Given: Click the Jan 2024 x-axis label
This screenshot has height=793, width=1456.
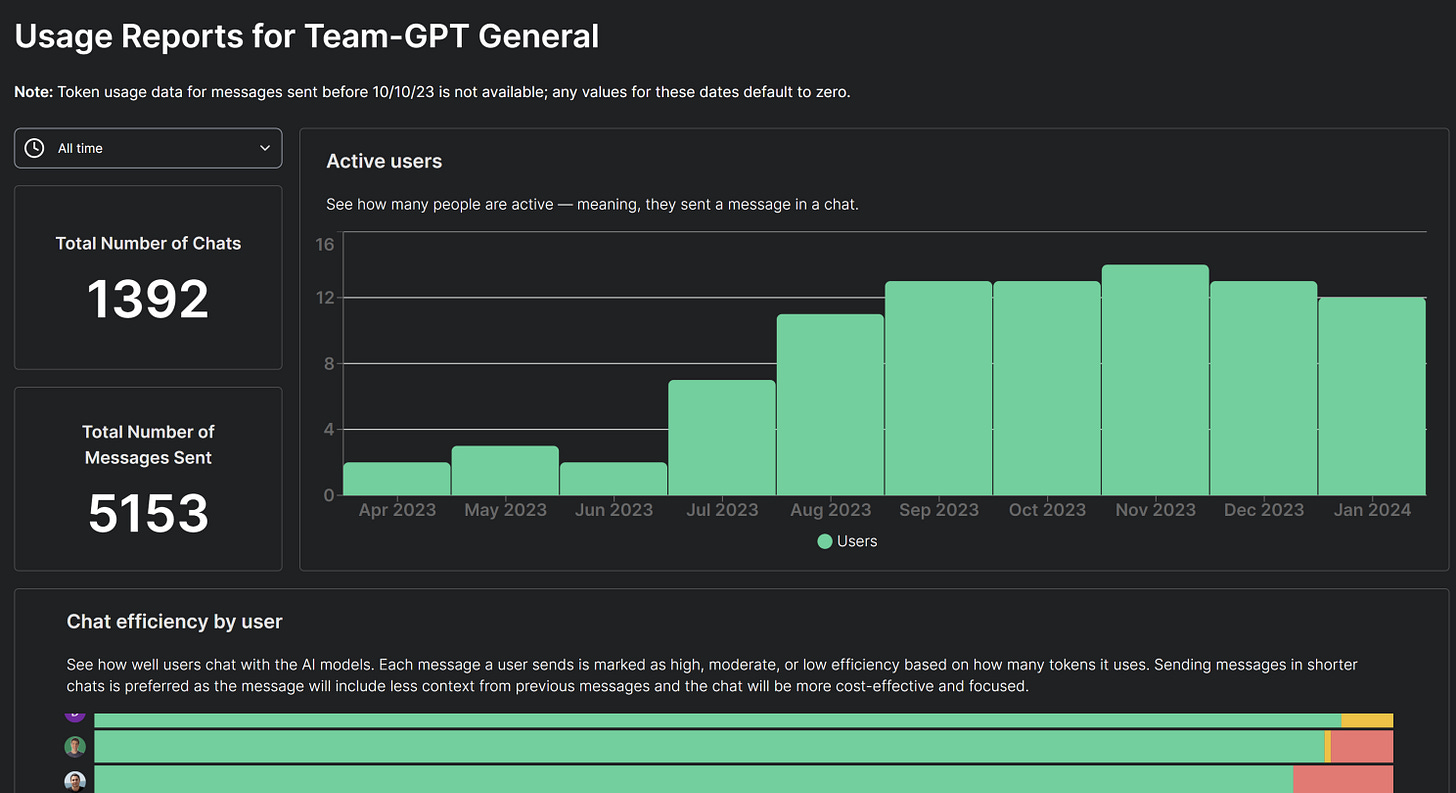Looking at the screenshot, I should point(1372,510).
